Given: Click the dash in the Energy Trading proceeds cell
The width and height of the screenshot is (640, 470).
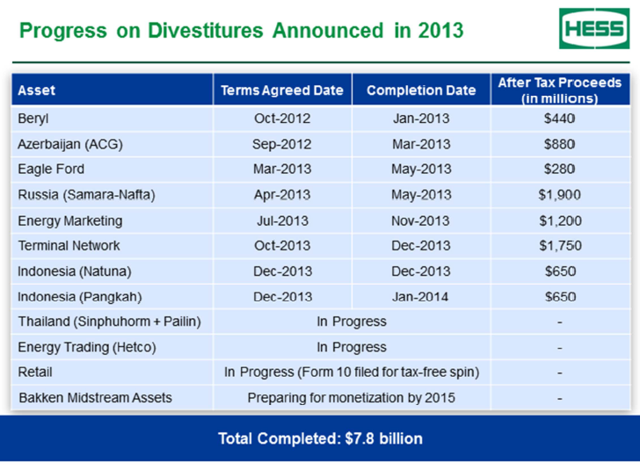Looking at the screenshot, I should (x=560, y=347).
